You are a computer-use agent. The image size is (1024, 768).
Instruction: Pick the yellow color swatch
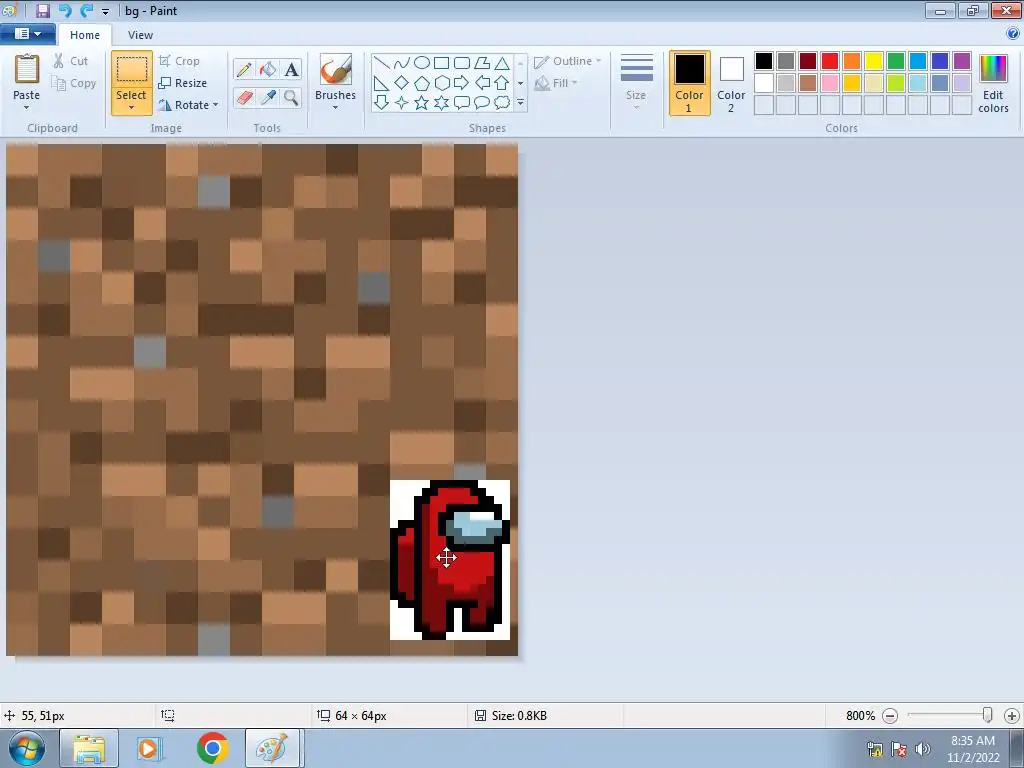[x=874, y=61]
